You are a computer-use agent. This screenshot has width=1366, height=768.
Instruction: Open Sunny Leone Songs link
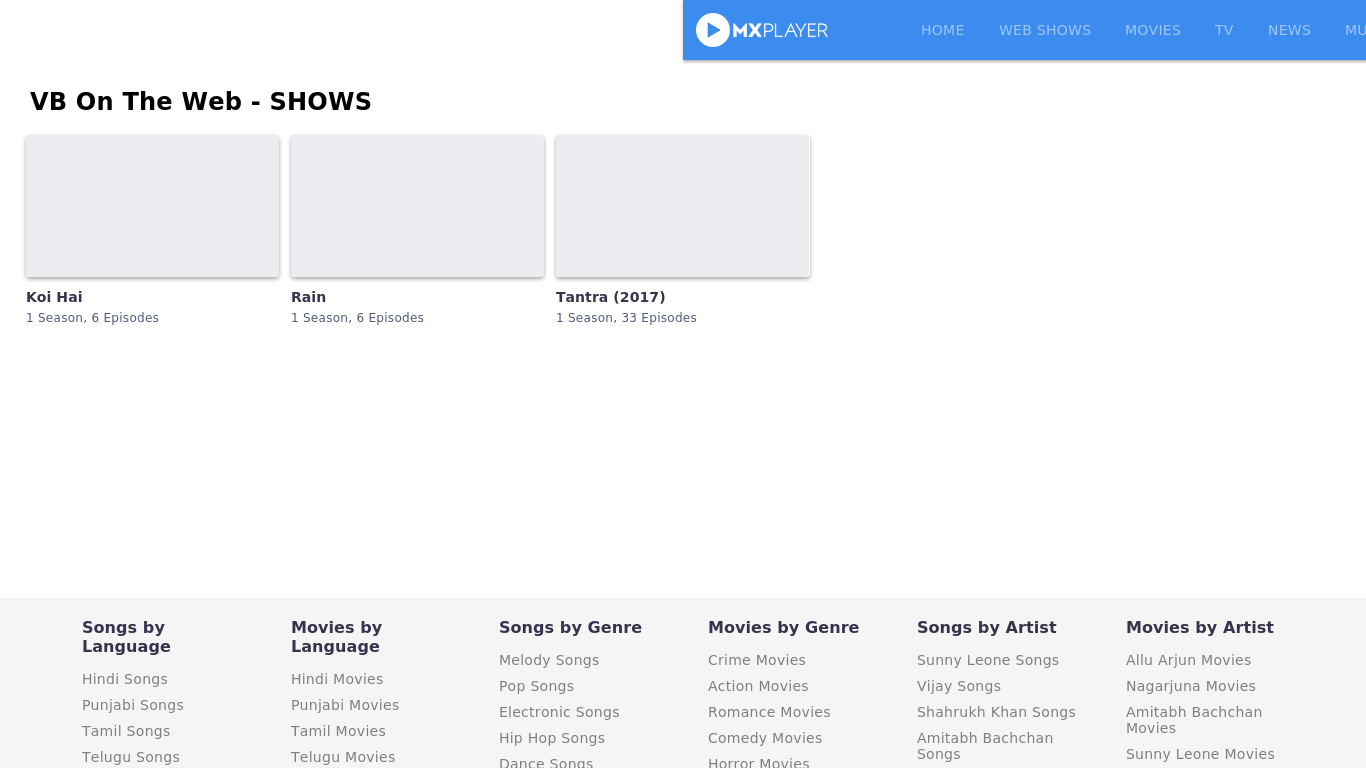[x=987, y=660]
